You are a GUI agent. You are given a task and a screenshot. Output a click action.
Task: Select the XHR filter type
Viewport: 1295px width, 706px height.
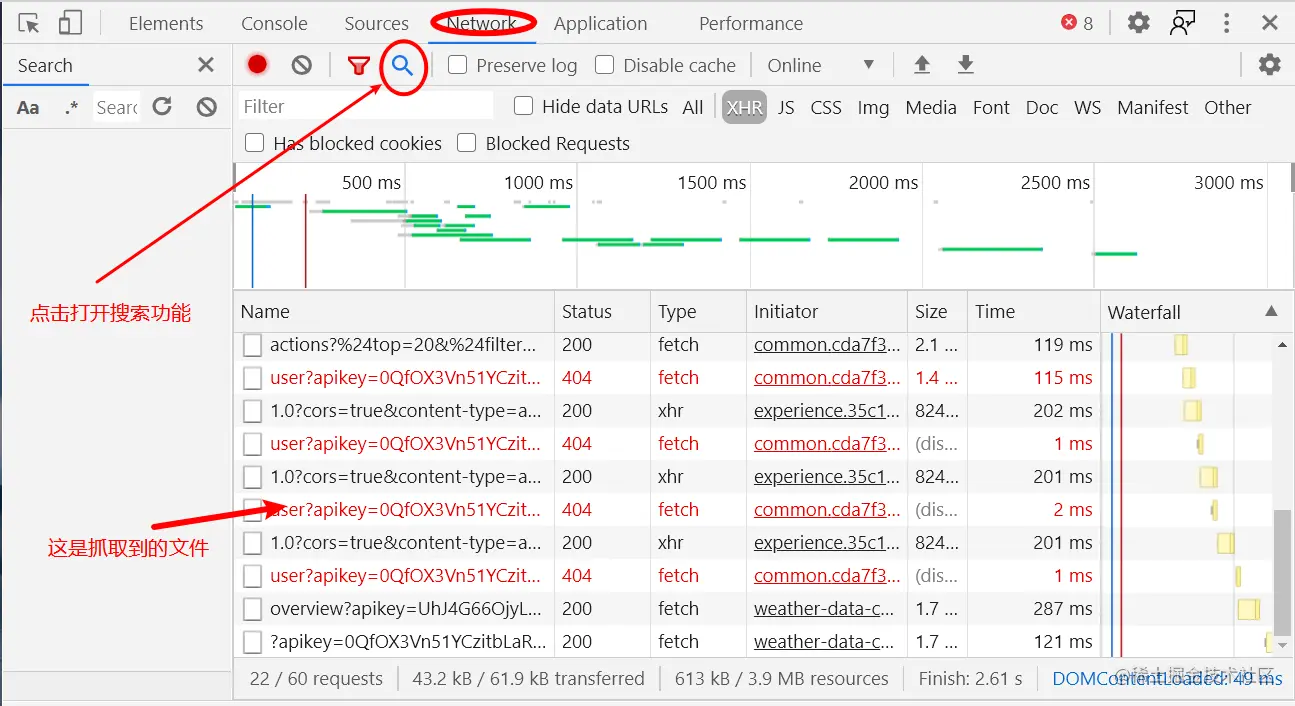744,107
